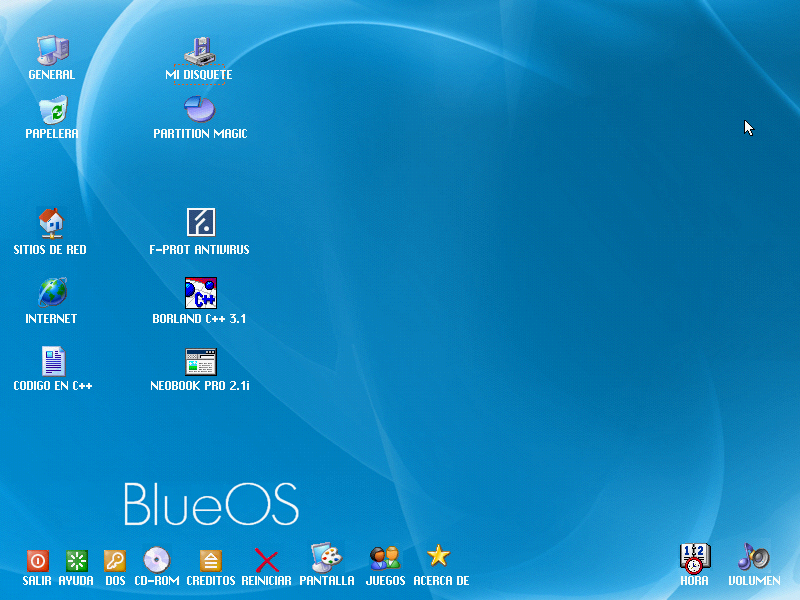The height and width of the screenshot is (600, 800).
Task: Open the DOS key icon
Action: tap(115, 561)
